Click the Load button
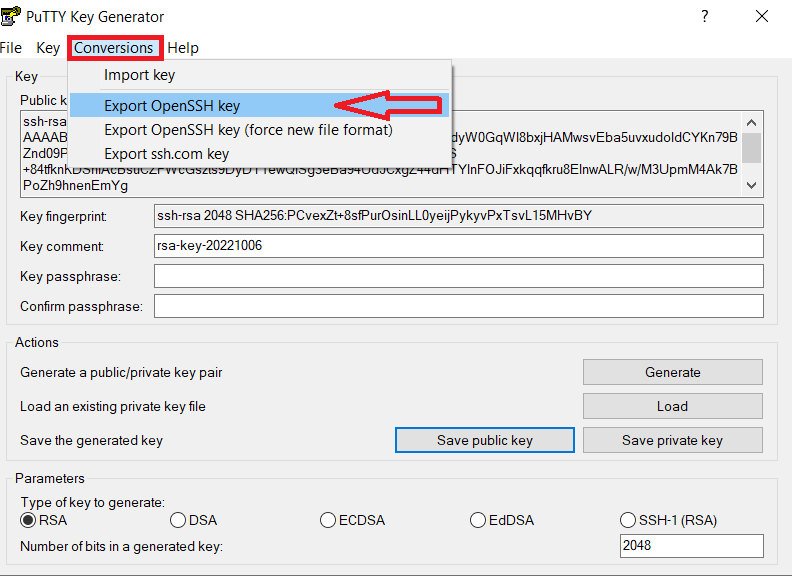 pos(673,406)
